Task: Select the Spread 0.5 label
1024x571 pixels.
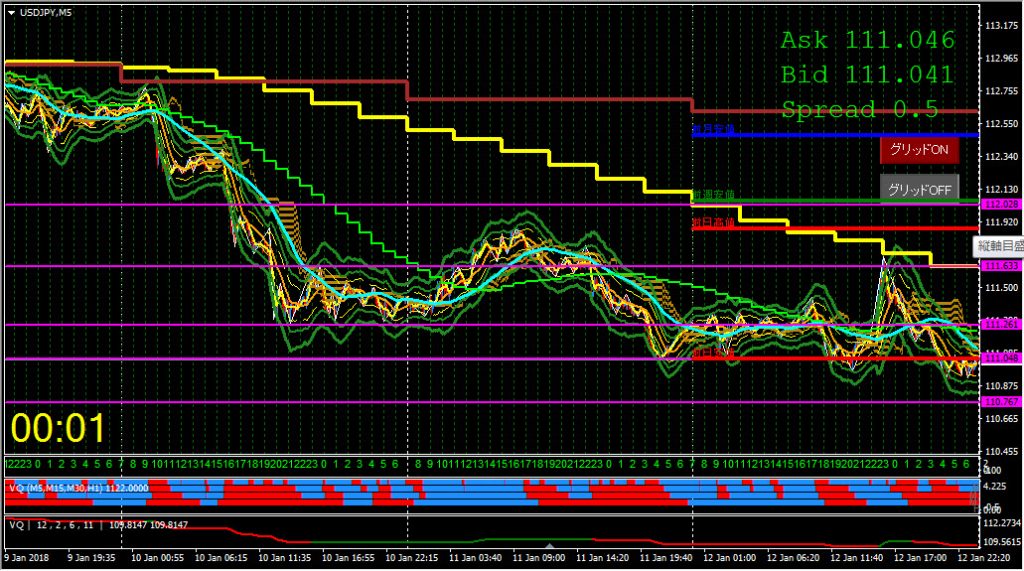Action: tap(860, 109)
